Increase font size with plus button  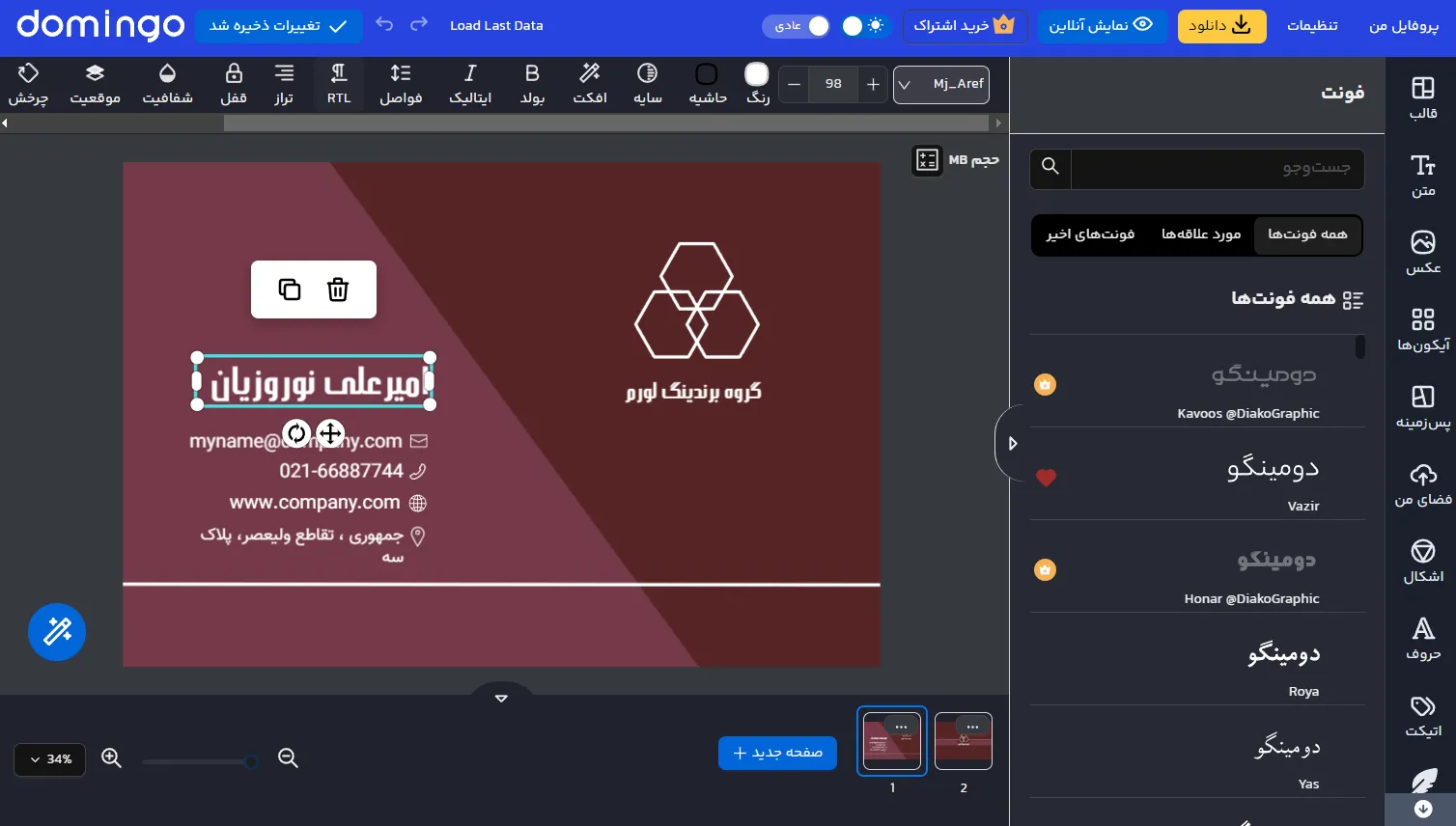(873, 85)
